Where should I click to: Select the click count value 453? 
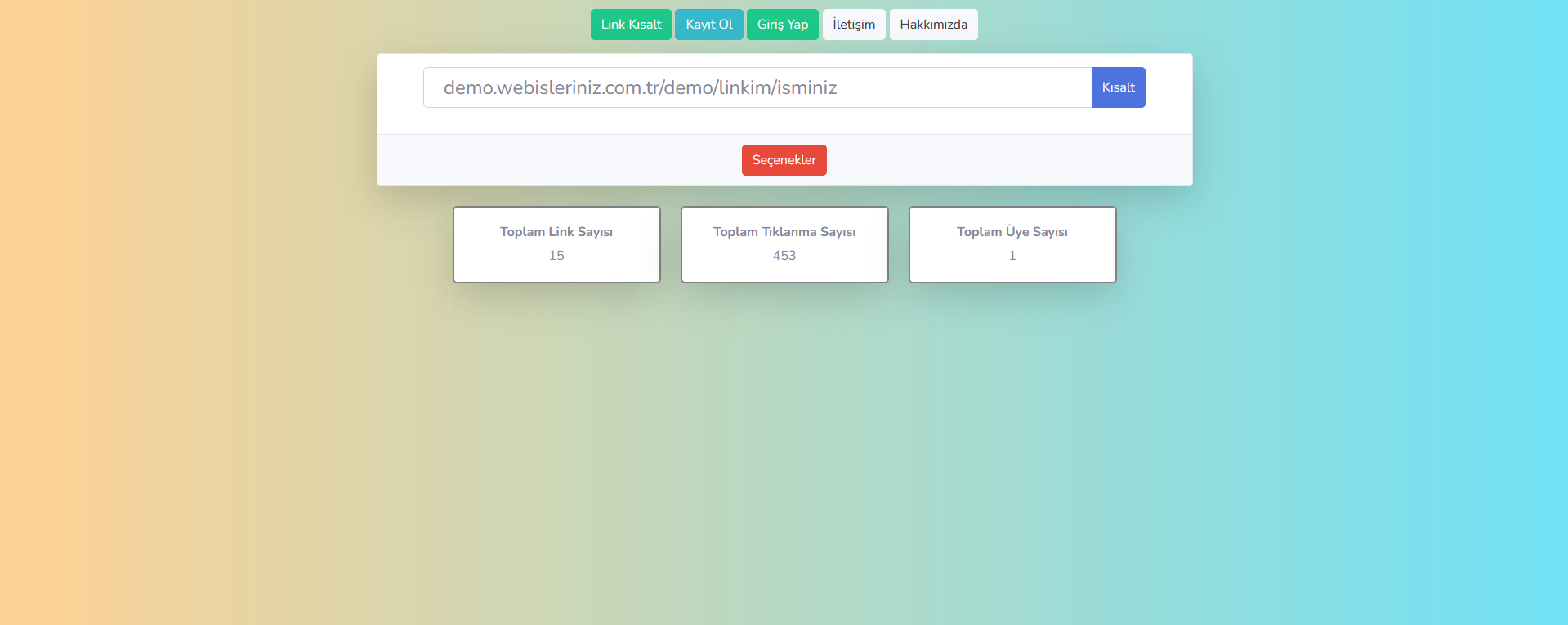click(784, 256)
